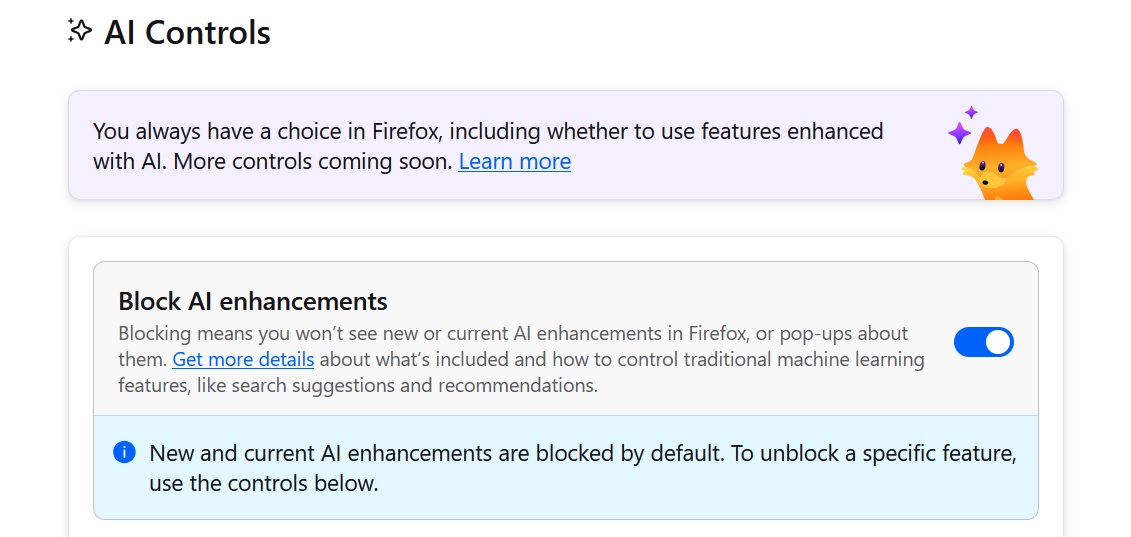Click the sparkle icon beside AI Controls
The width and height of the screenshot is (1131, 537).
point(80,31)
